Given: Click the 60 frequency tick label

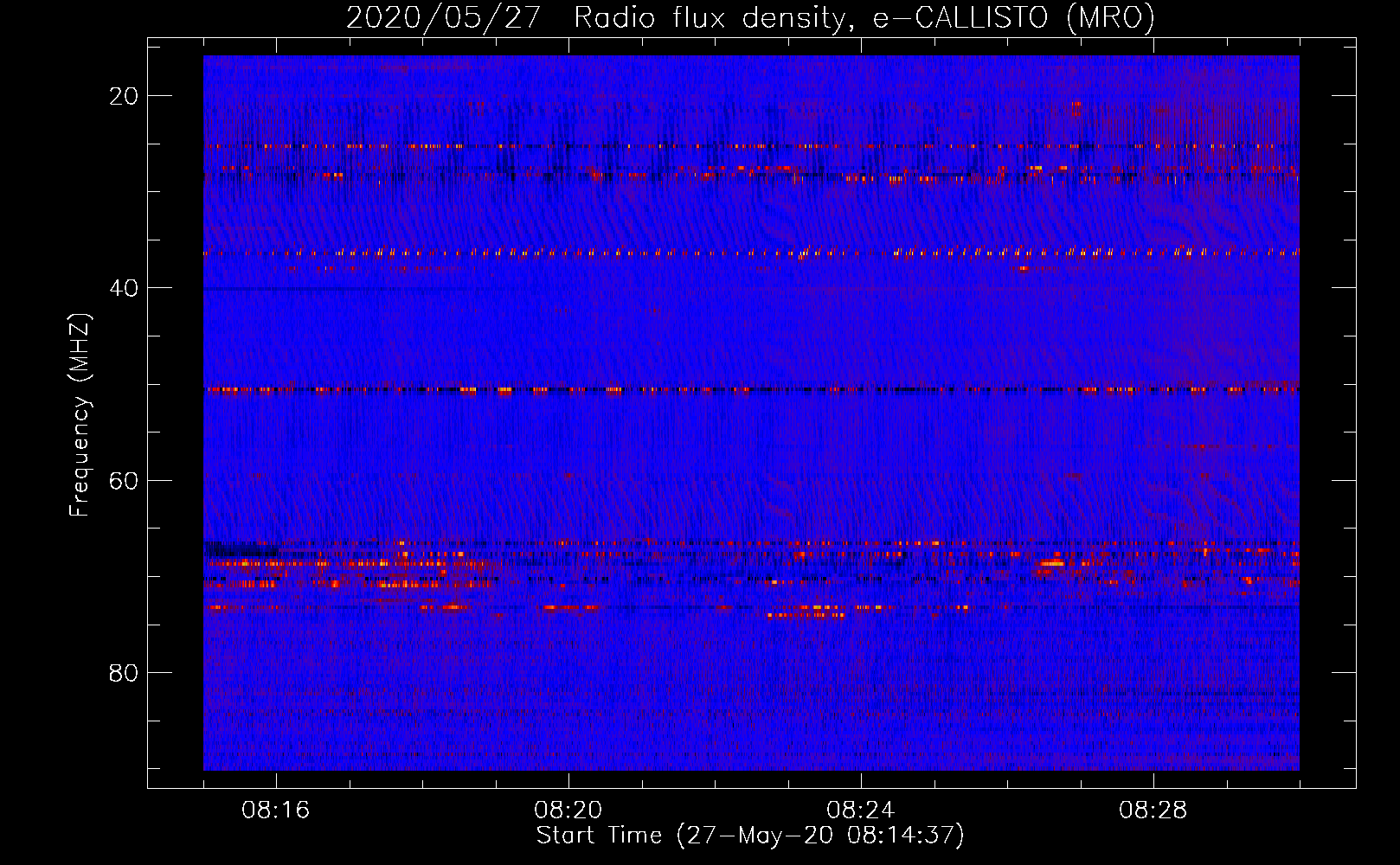Looking at the screenshot, I should [124, 480].
